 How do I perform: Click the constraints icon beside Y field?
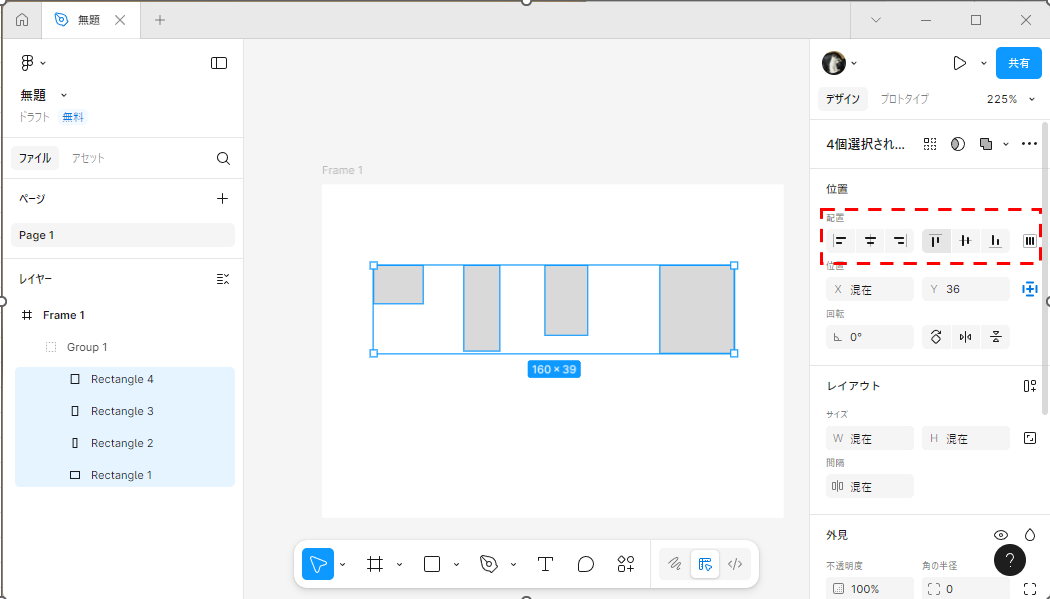(1030, 289)
